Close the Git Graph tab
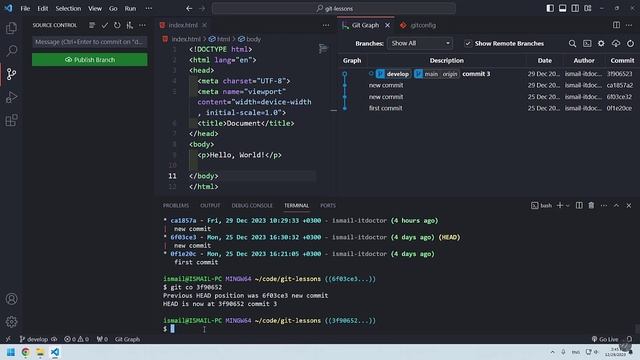This screenshot has height=360, width=640. point(387,25)
